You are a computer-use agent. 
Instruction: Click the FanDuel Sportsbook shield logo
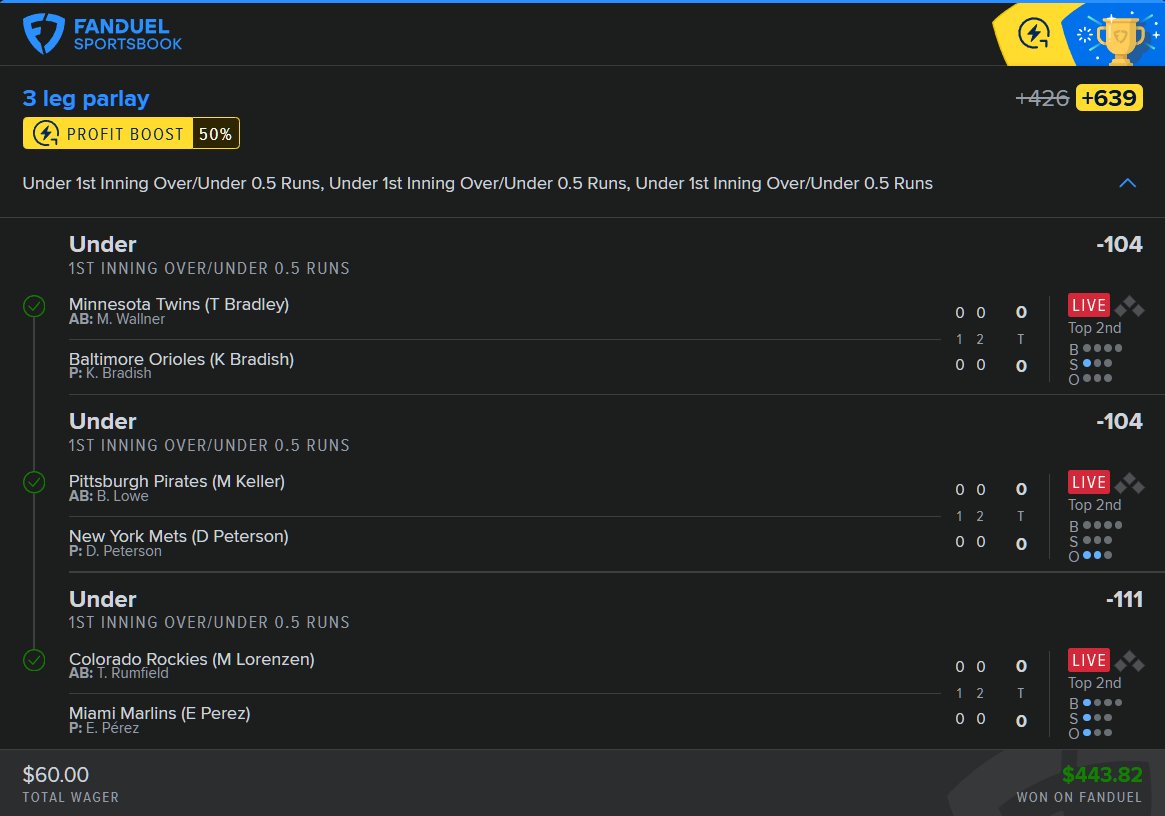pyautogui.click(x=43, y=33)
